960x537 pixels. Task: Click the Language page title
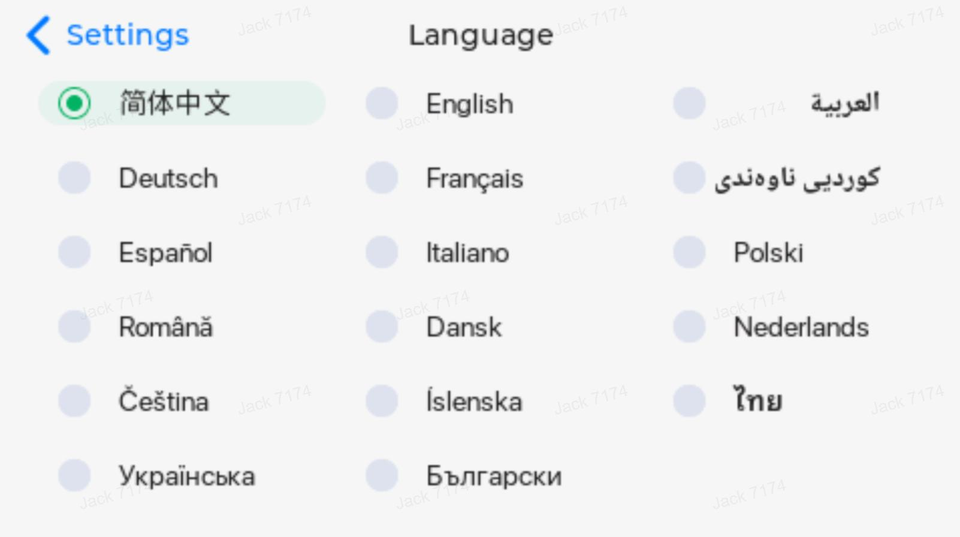tap(481, 36)
